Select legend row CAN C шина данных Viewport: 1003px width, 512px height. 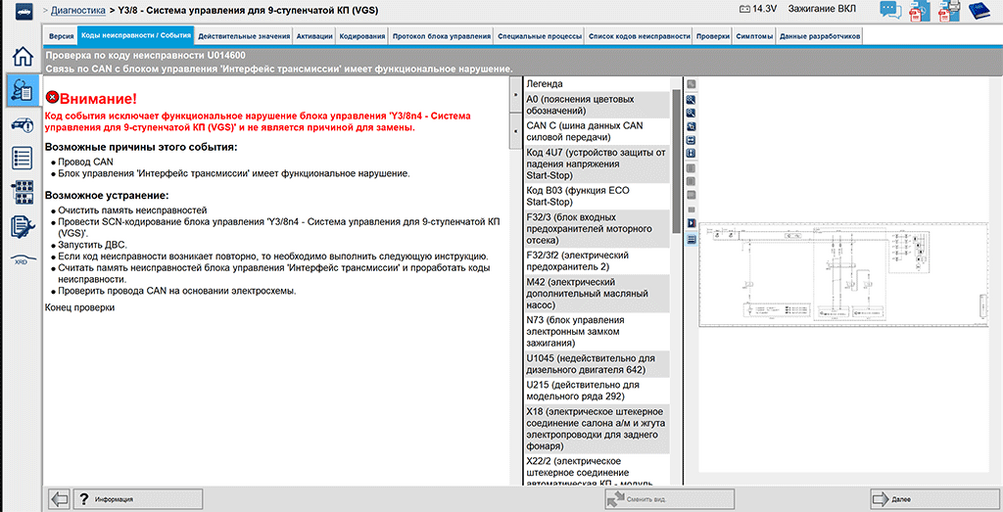coord(597,131)
